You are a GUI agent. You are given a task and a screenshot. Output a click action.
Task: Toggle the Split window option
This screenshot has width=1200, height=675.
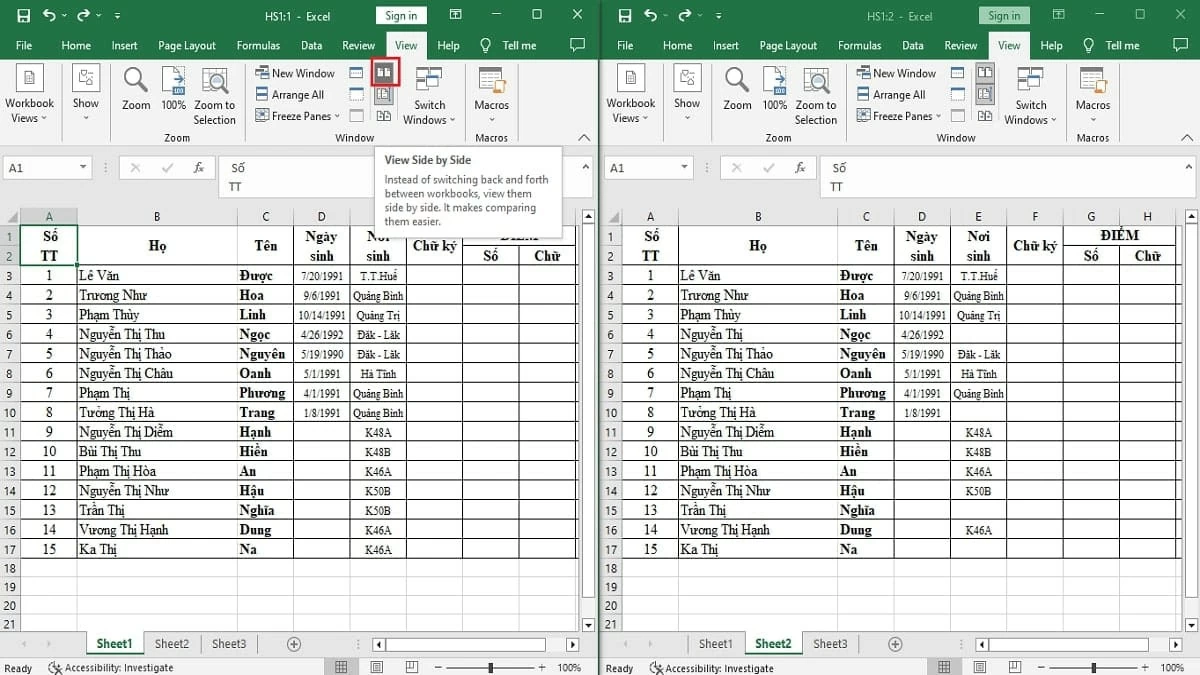pyautogui.click(x=356, y=72)
